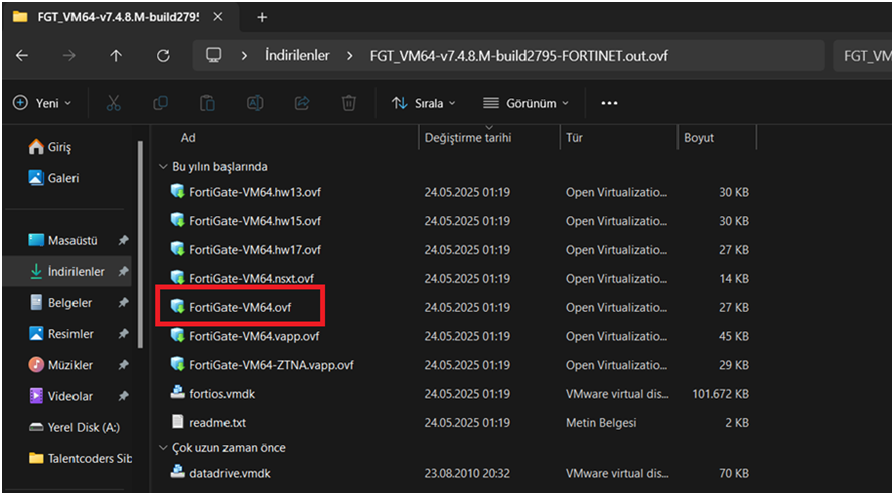The width and height of the screenshot is (894, 495).
Task: Open the See more three-dots menu
Action: coord(609,103)
